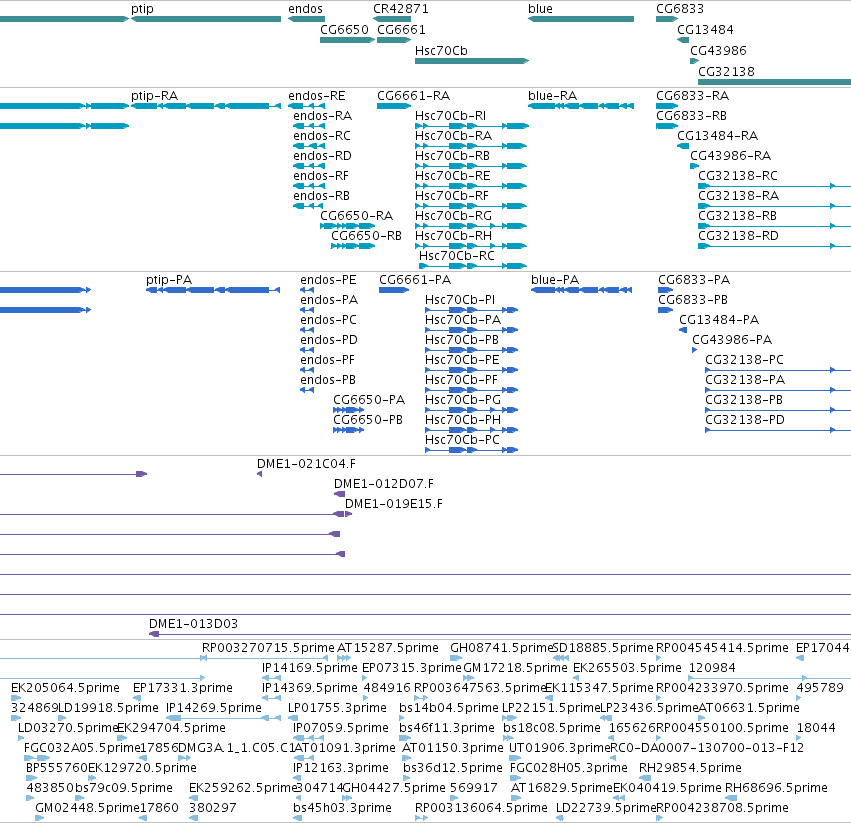This screenshot has width=851, height=823.
Task: Click the CG6650-PA protein label
Action: click(370, 400)
